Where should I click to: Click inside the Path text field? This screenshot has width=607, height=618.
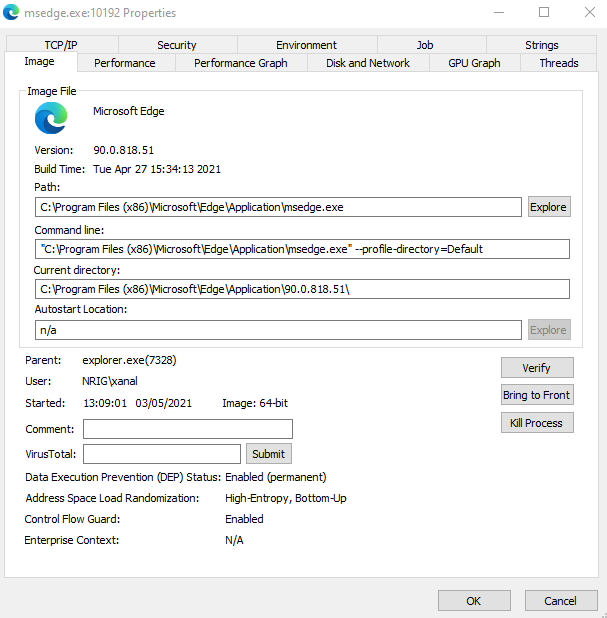(x=278, y=207)
